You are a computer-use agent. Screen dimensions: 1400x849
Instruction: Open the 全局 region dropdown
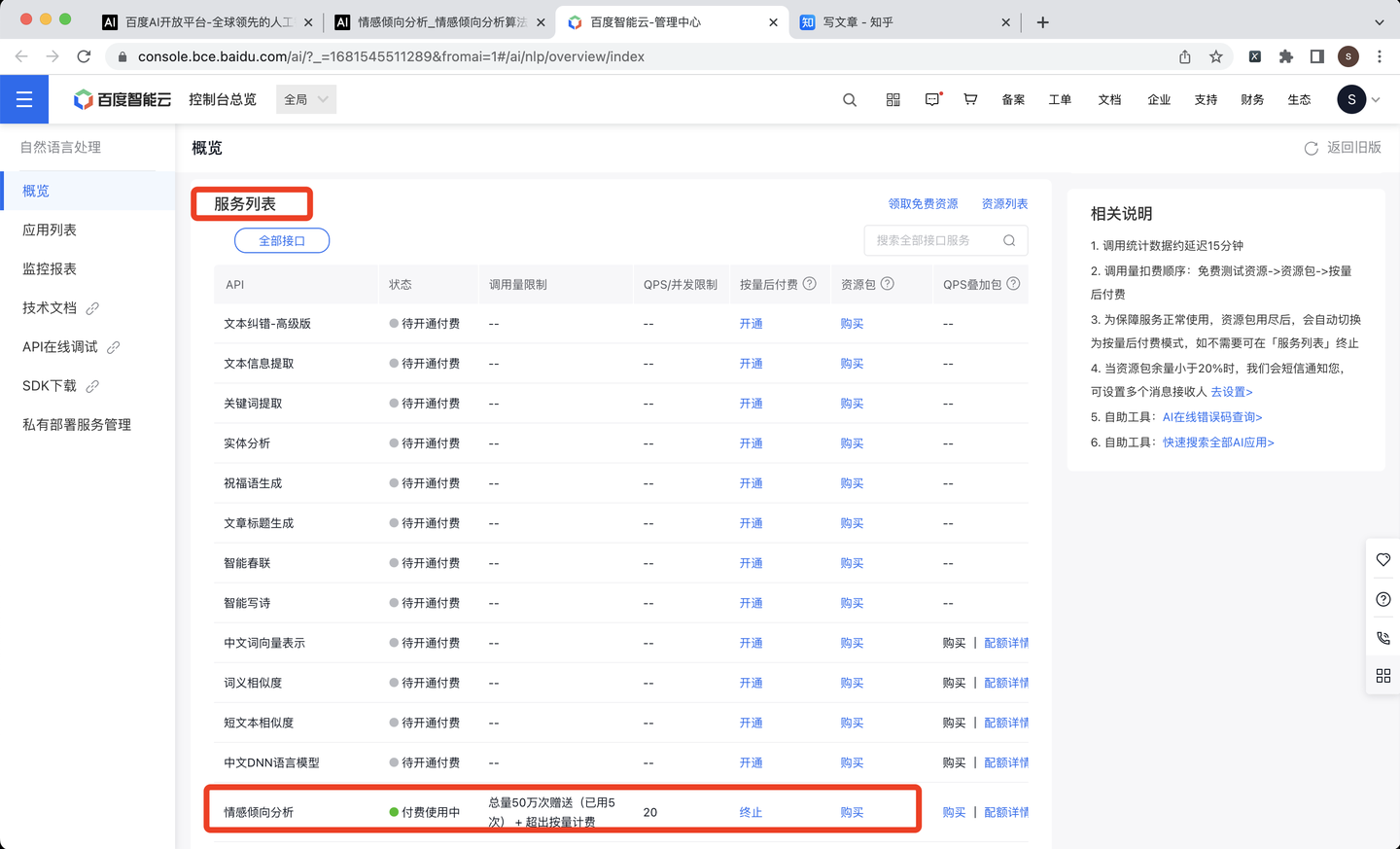tap(305, 99)
